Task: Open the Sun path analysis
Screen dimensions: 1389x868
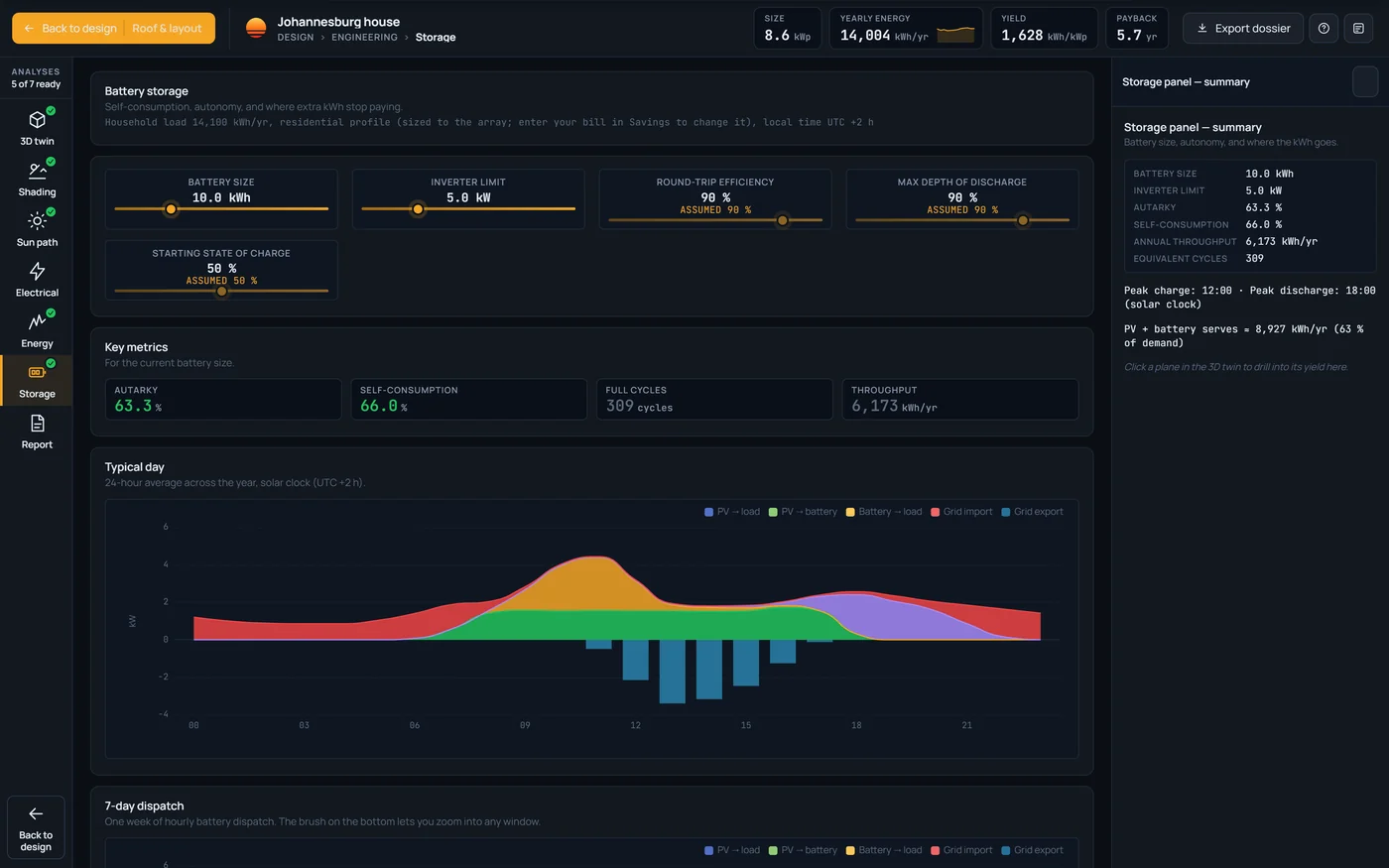Action: click(x=37, y=229)
